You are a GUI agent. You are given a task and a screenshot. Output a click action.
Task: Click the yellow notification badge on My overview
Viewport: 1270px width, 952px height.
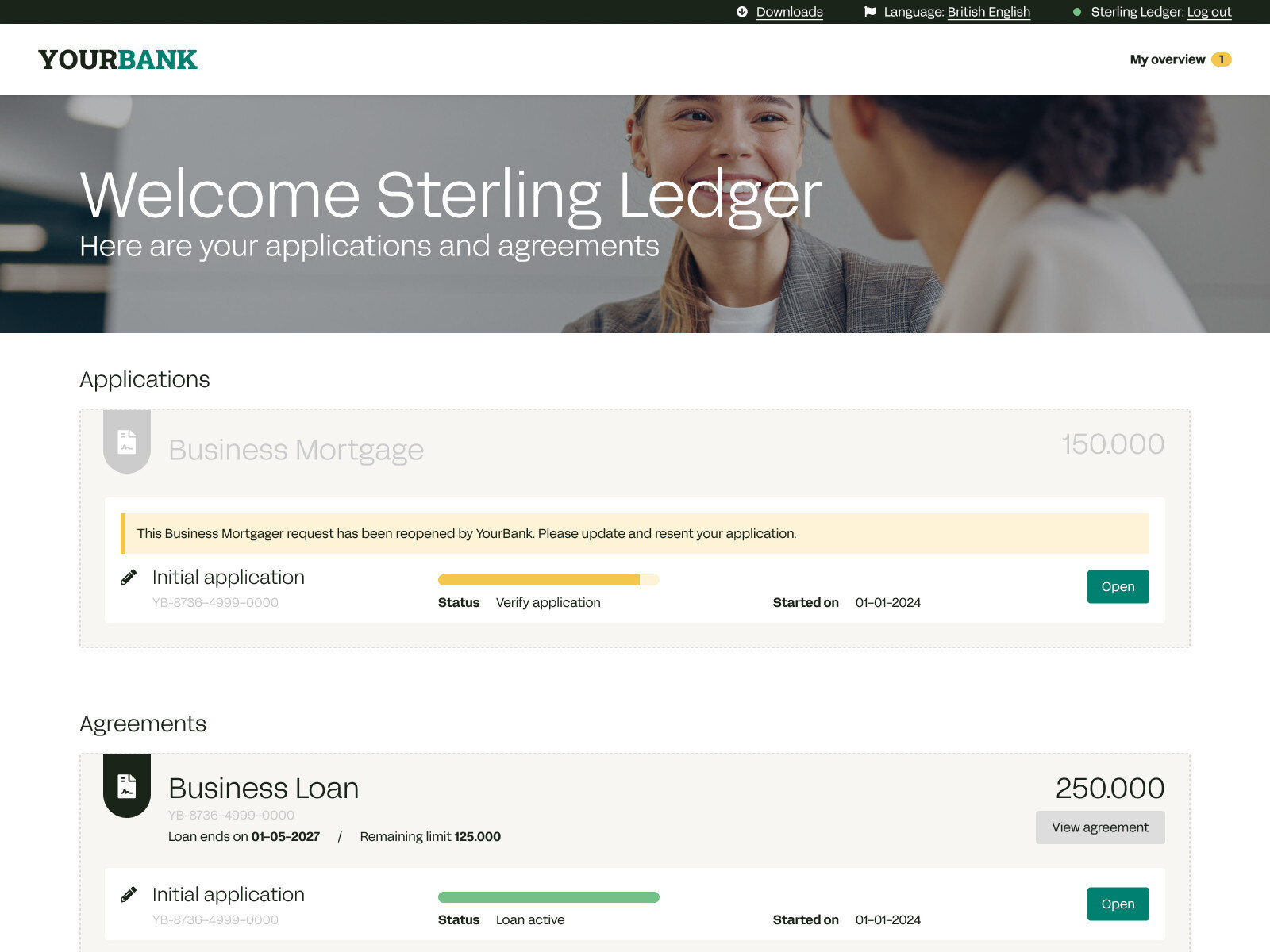pos(1221,59)
